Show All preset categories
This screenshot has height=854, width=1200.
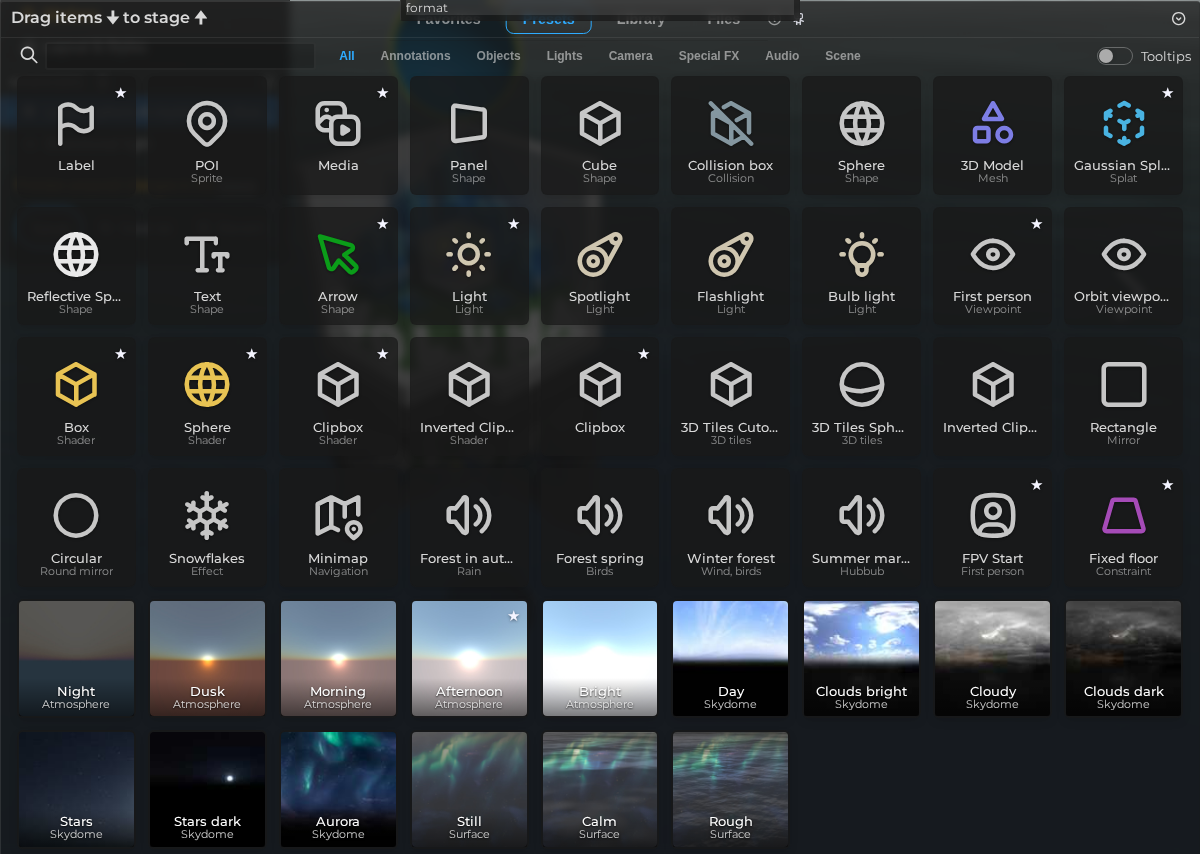pyautogui.click(x=347, y=56)
